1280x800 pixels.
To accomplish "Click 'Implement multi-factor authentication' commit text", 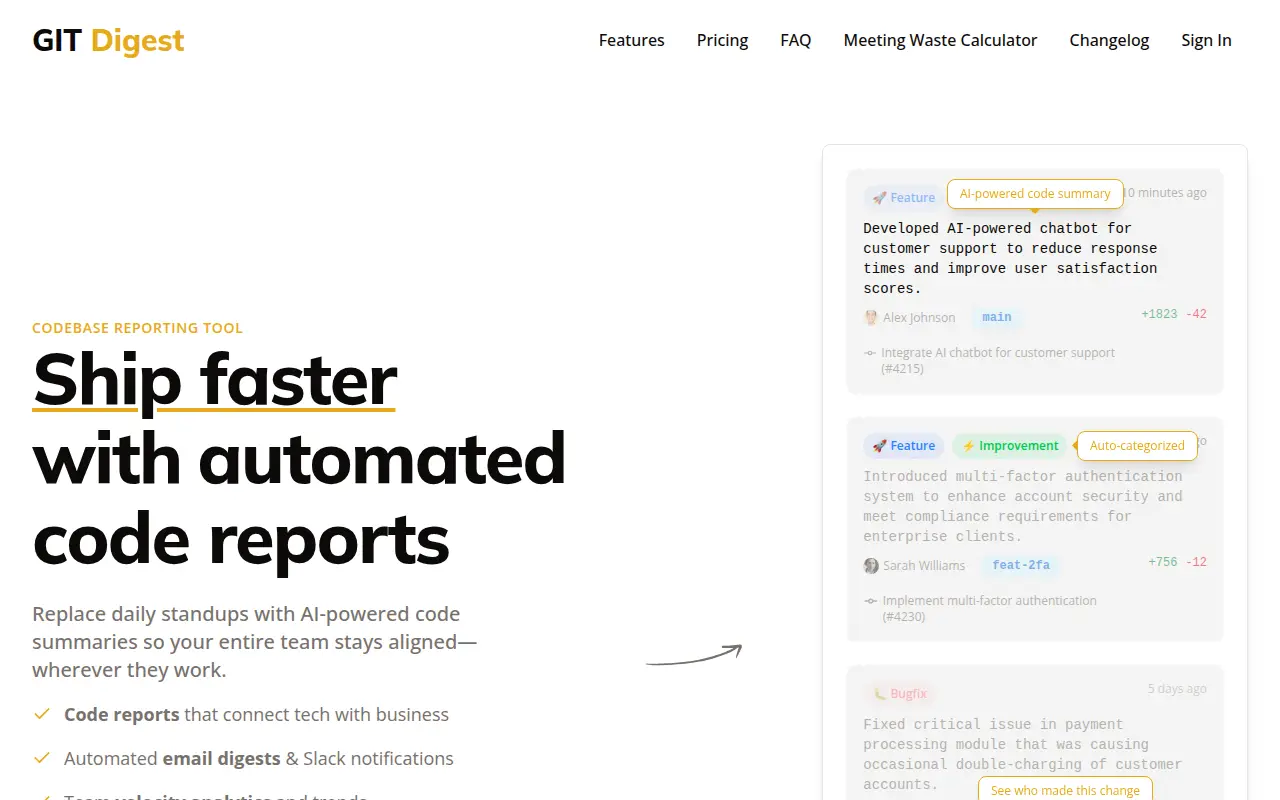I will (989, 608).
